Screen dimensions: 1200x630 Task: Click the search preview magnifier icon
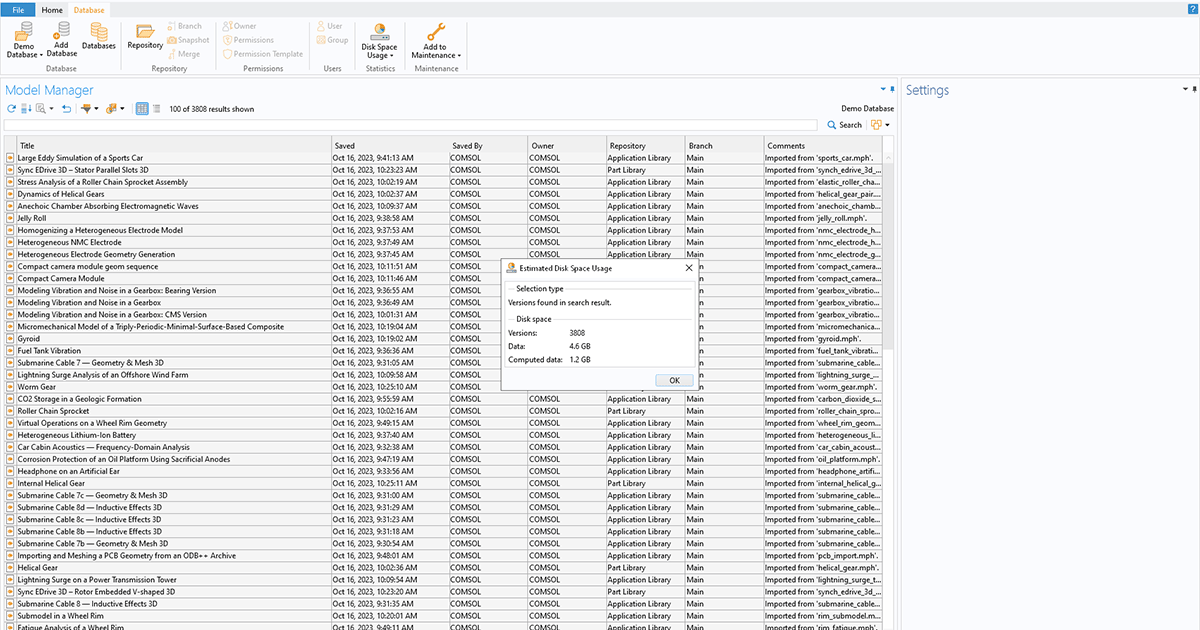click(x=41, y=109)
